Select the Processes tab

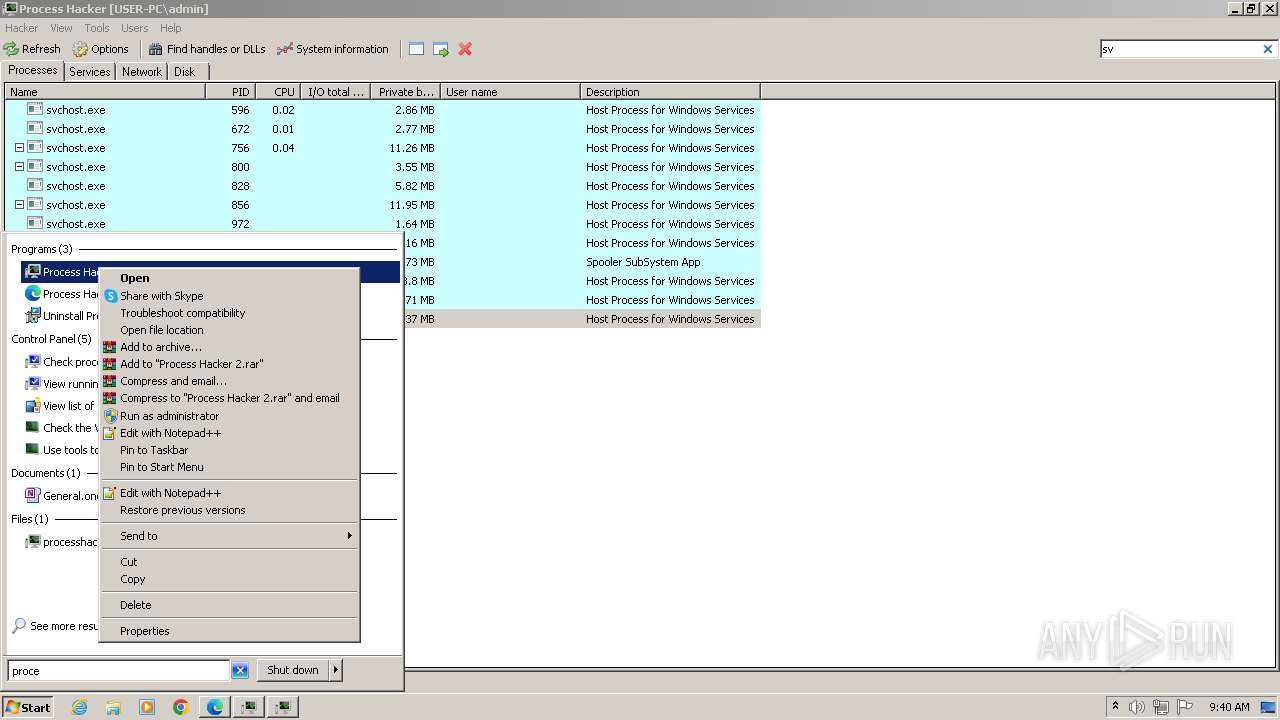33,70
